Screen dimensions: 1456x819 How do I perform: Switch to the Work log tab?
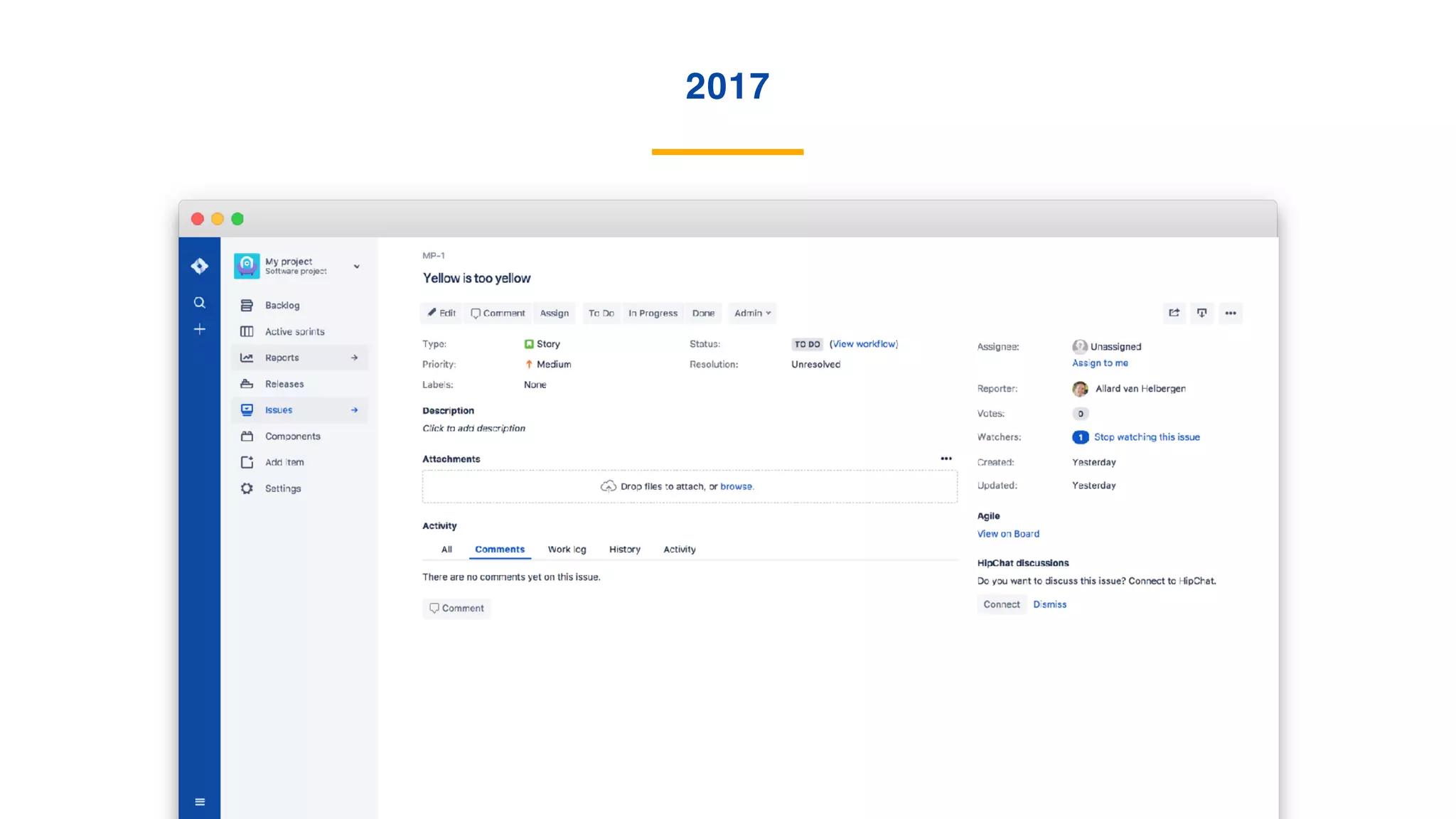[567, 550]
